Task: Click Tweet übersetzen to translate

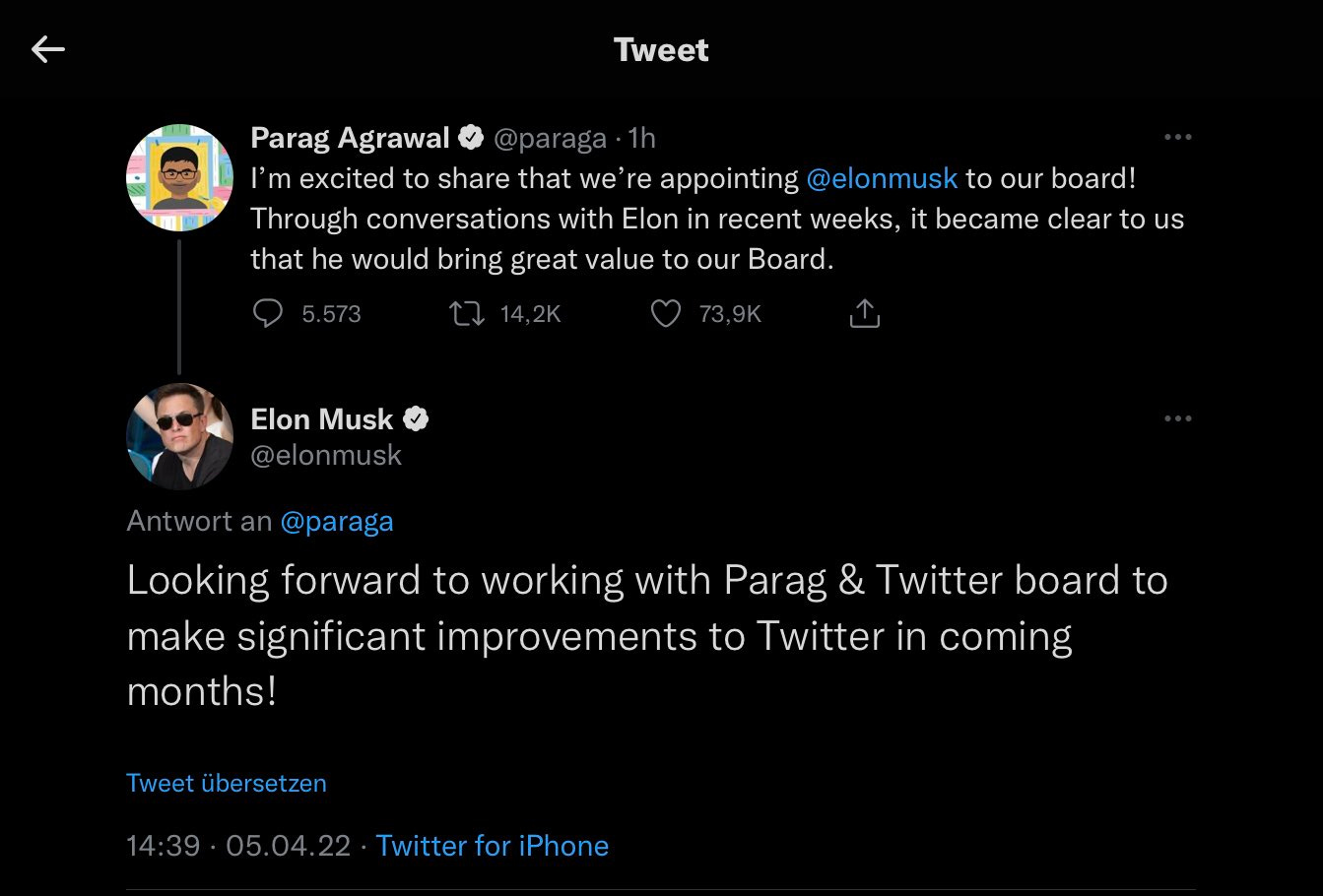Action: [227, 784]
